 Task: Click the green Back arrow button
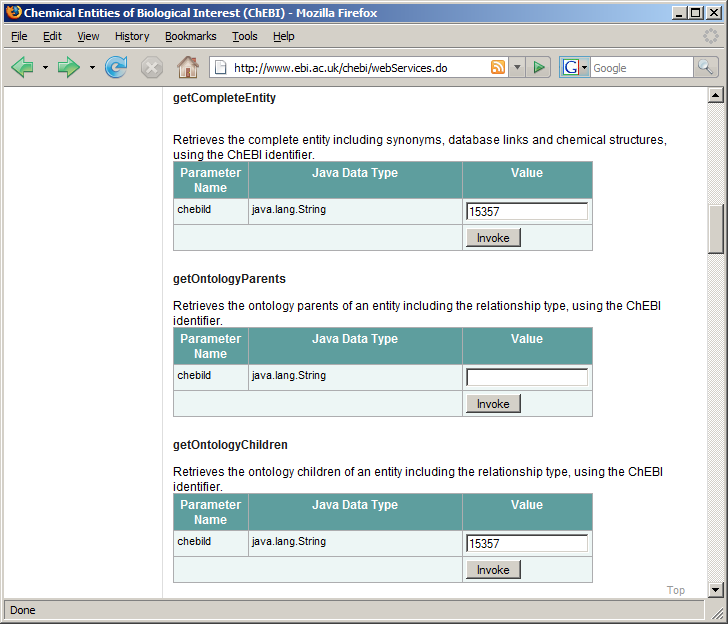coord(22,67)
